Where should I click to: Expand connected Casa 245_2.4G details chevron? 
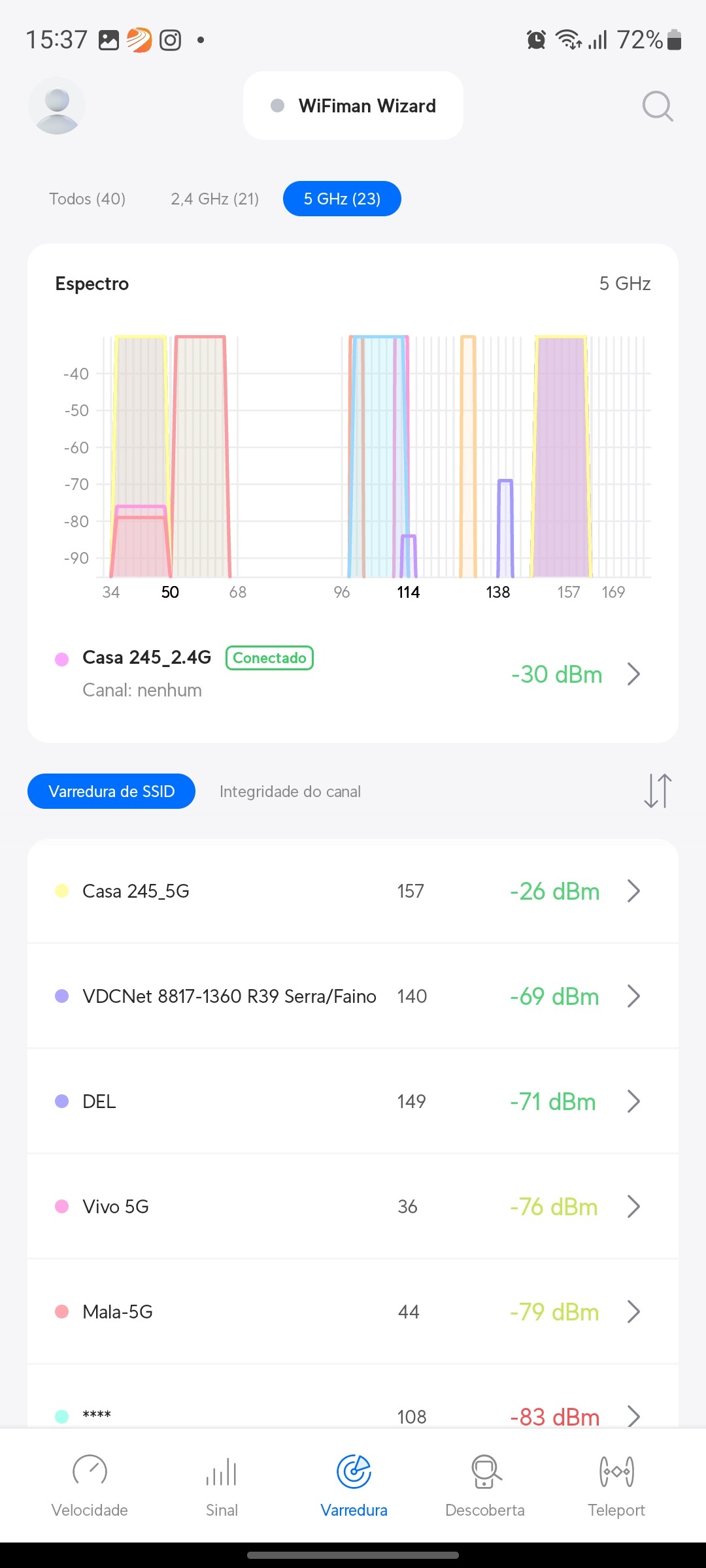pos(633,674)
